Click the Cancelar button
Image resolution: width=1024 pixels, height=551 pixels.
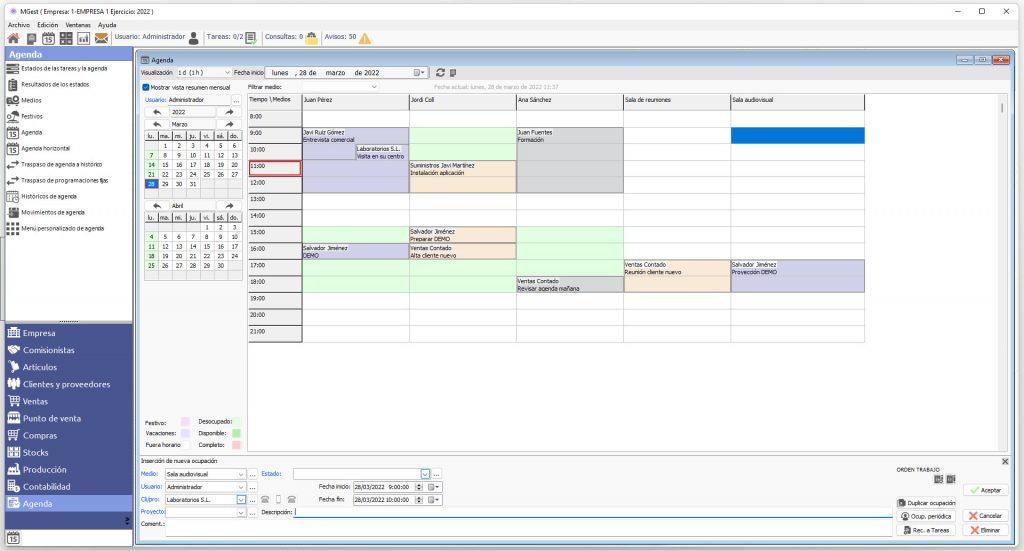(x=985, y=516)
